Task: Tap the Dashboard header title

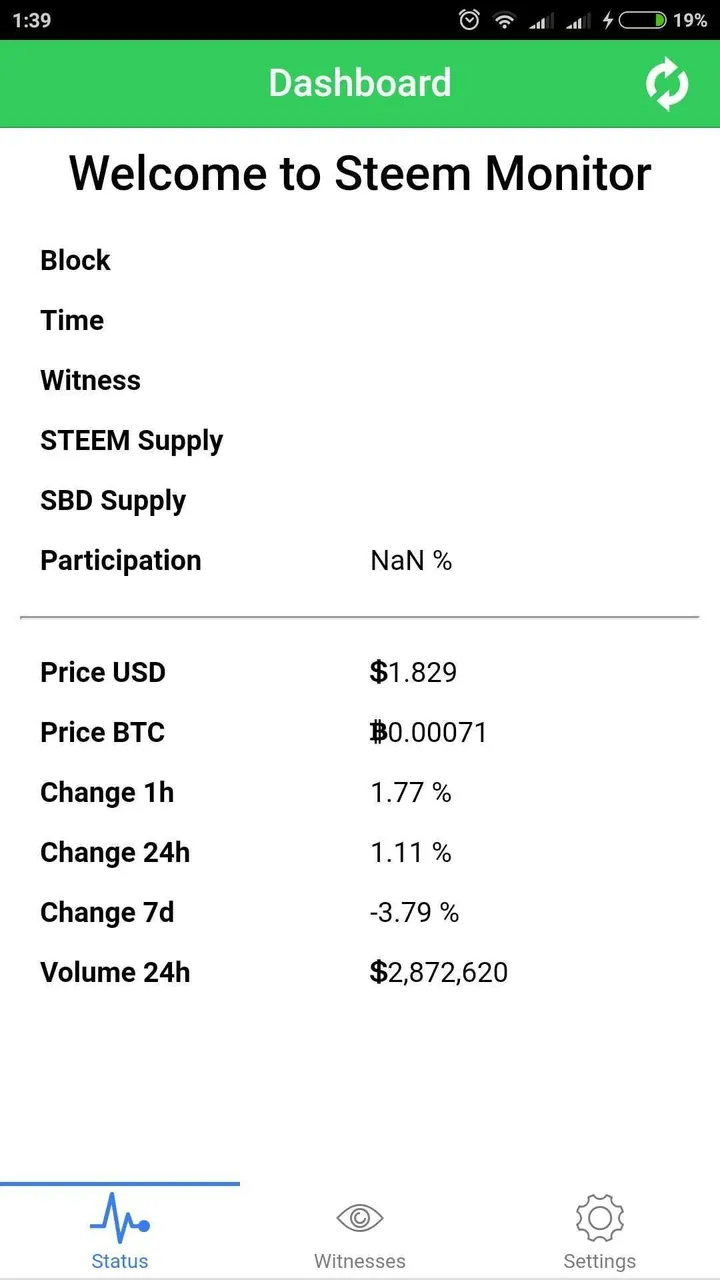Action: pos(360,83)
